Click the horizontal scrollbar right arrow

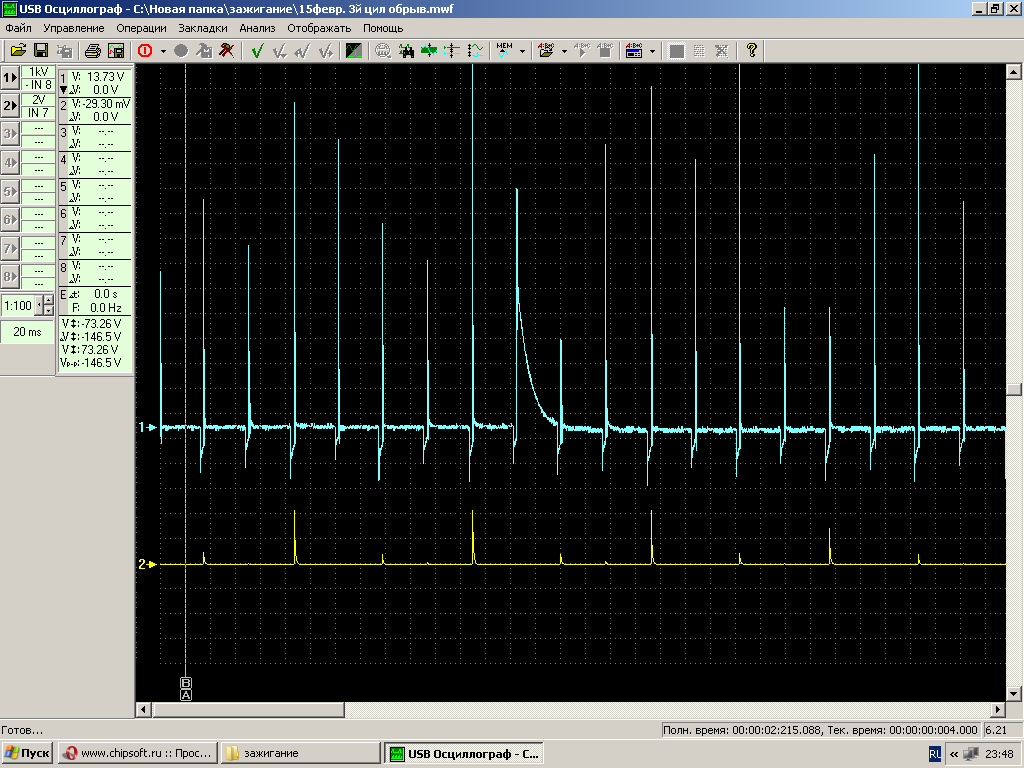996,709
